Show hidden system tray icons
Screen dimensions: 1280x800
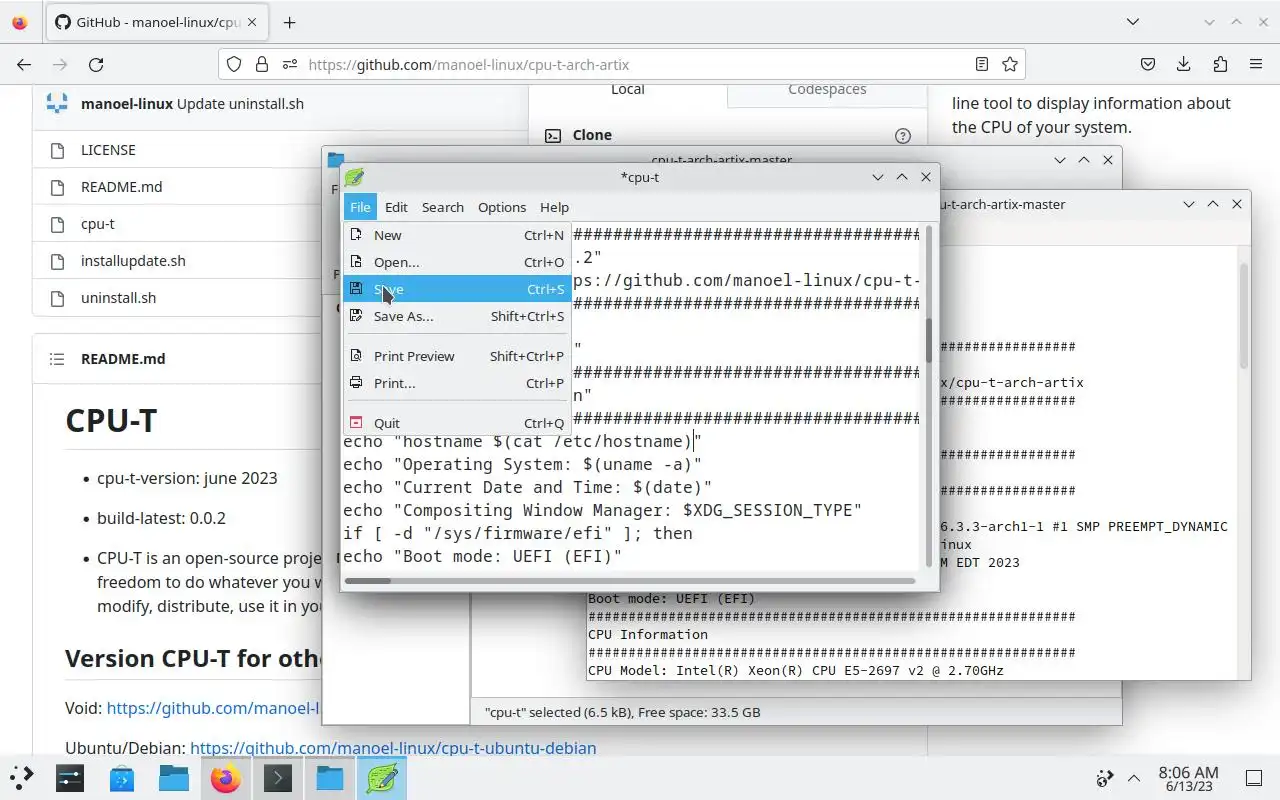click(1134, 778)
